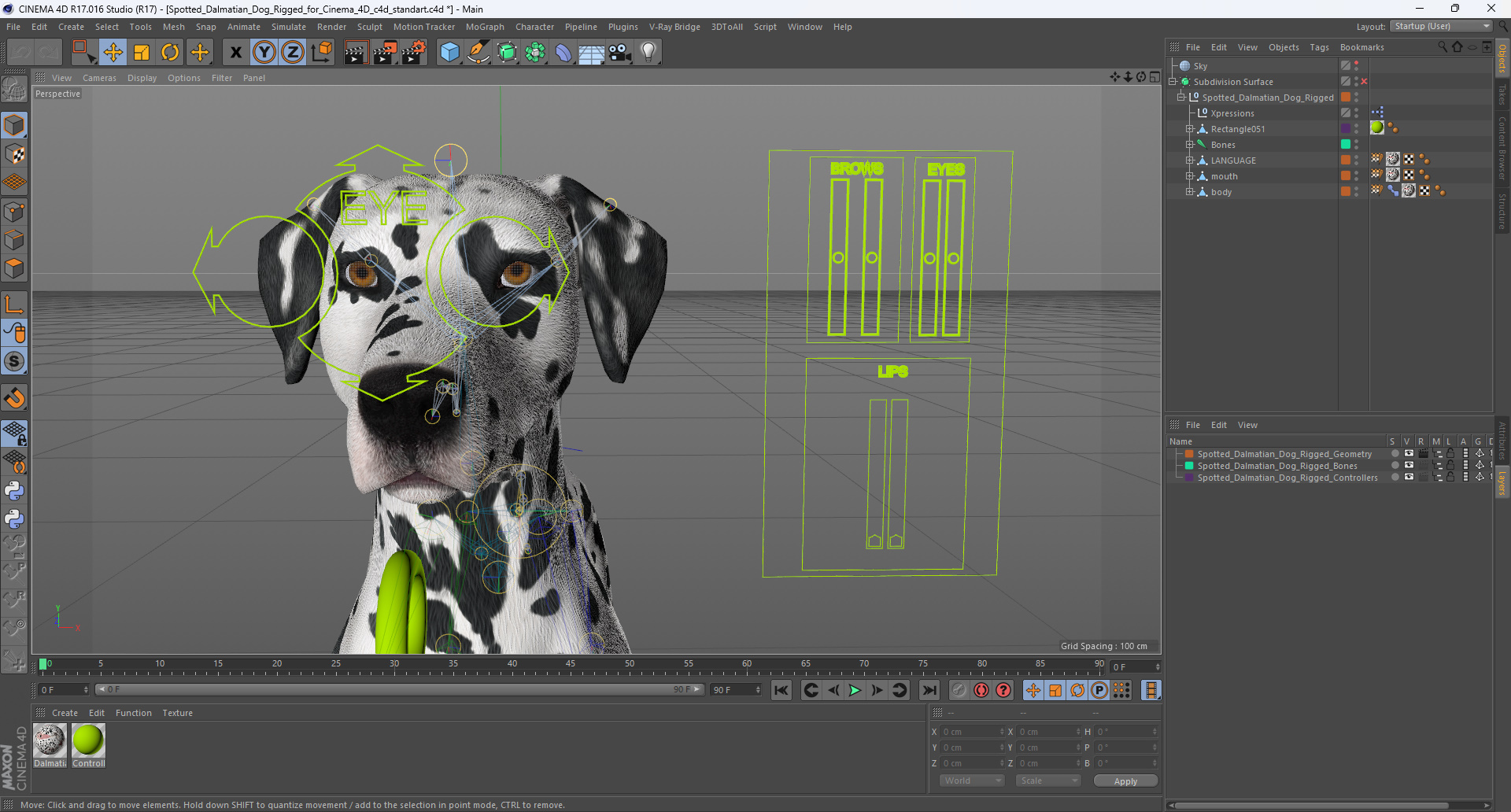Click Make Editable icon in left toolbar
This screenshot has width=1511, height=812.
(x=14, y=90)
